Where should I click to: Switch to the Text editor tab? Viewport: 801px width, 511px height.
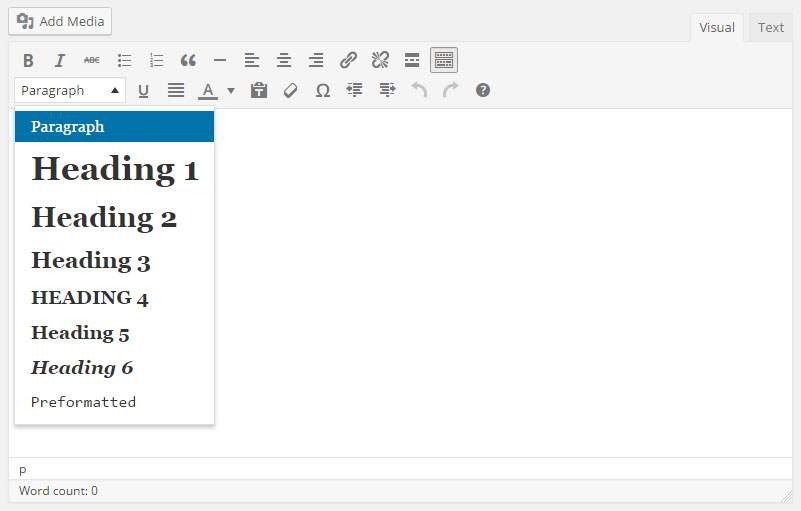click(x=770, y=28)
